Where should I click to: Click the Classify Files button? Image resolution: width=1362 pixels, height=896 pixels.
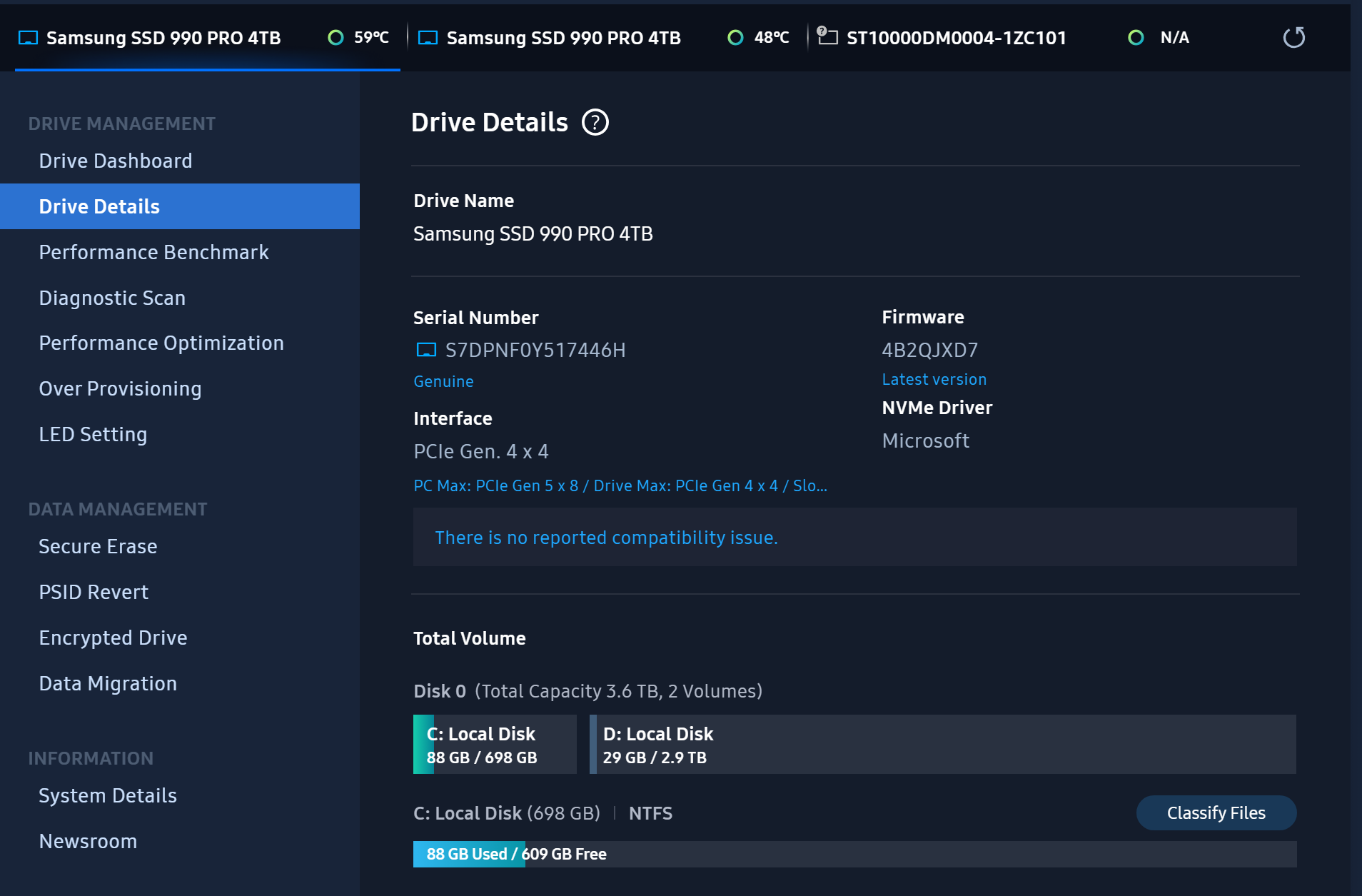click(x=1216, y=812)
